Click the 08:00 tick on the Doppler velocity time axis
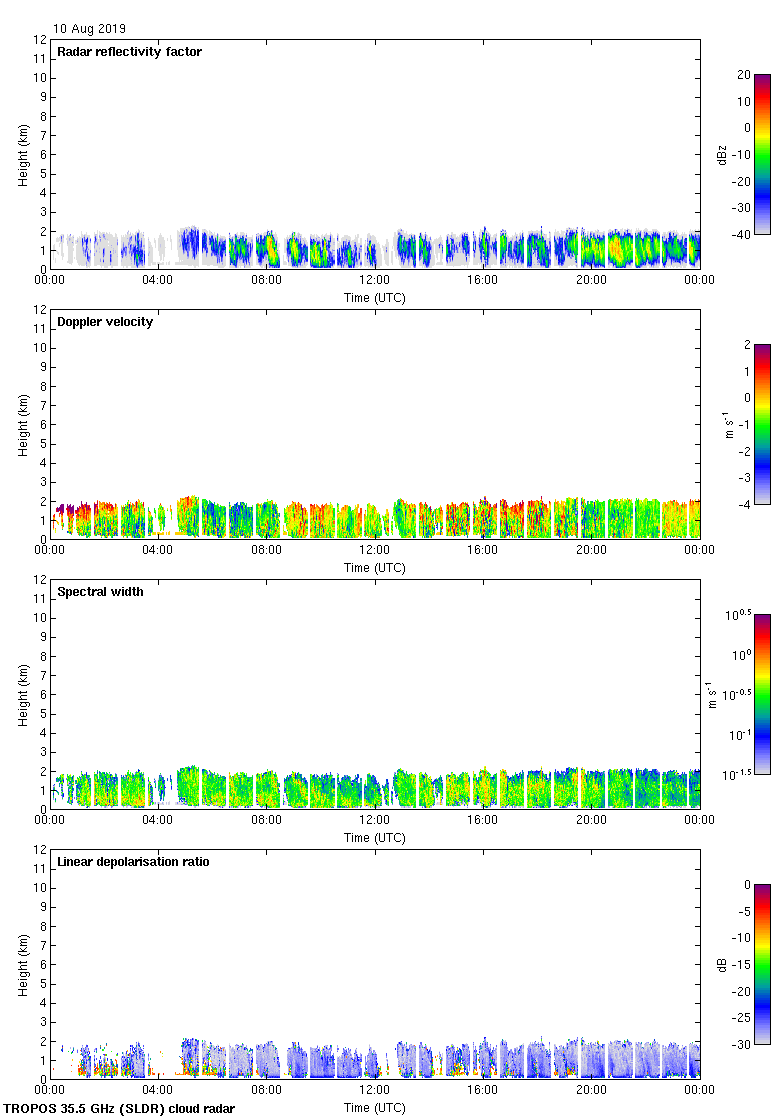The image size is (780, 1120). pyautogui.click(x=266, y=551)
